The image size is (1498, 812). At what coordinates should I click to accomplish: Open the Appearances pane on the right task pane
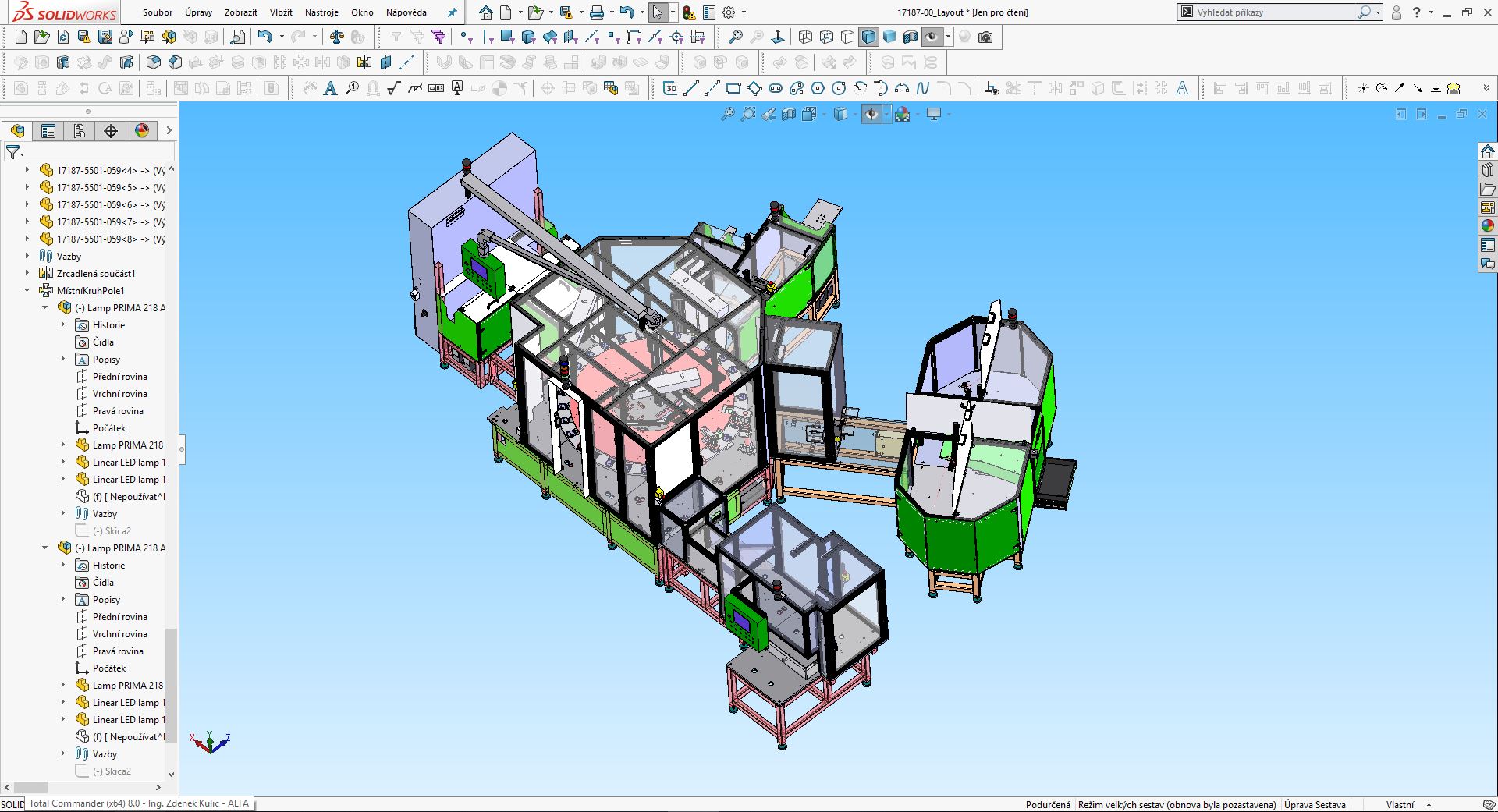(1488, 226)
